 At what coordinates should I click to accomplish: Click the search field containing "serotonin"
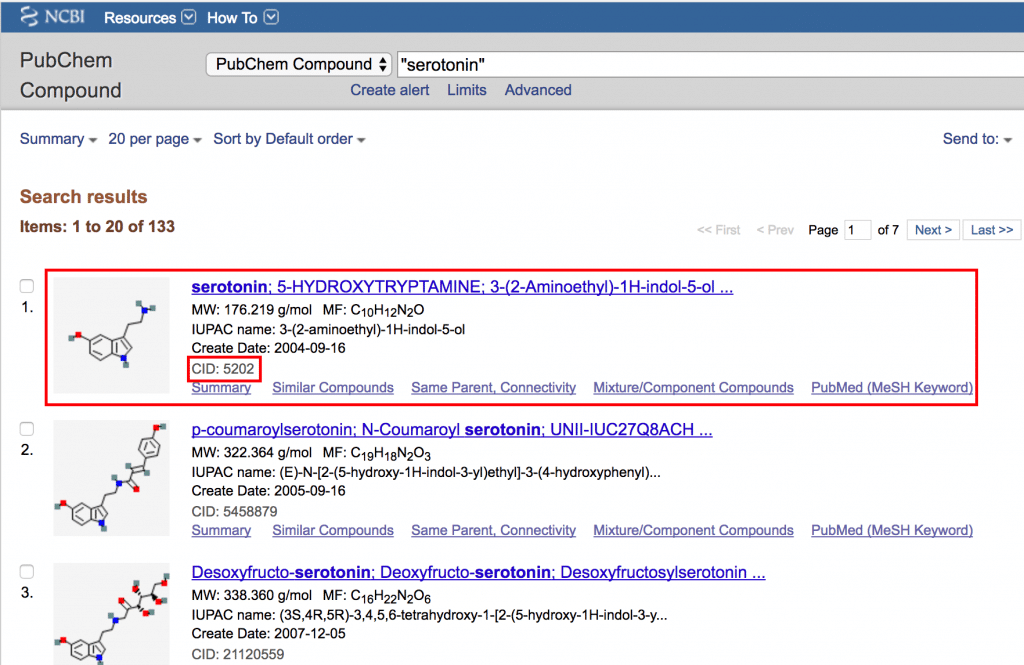point(711,65)
